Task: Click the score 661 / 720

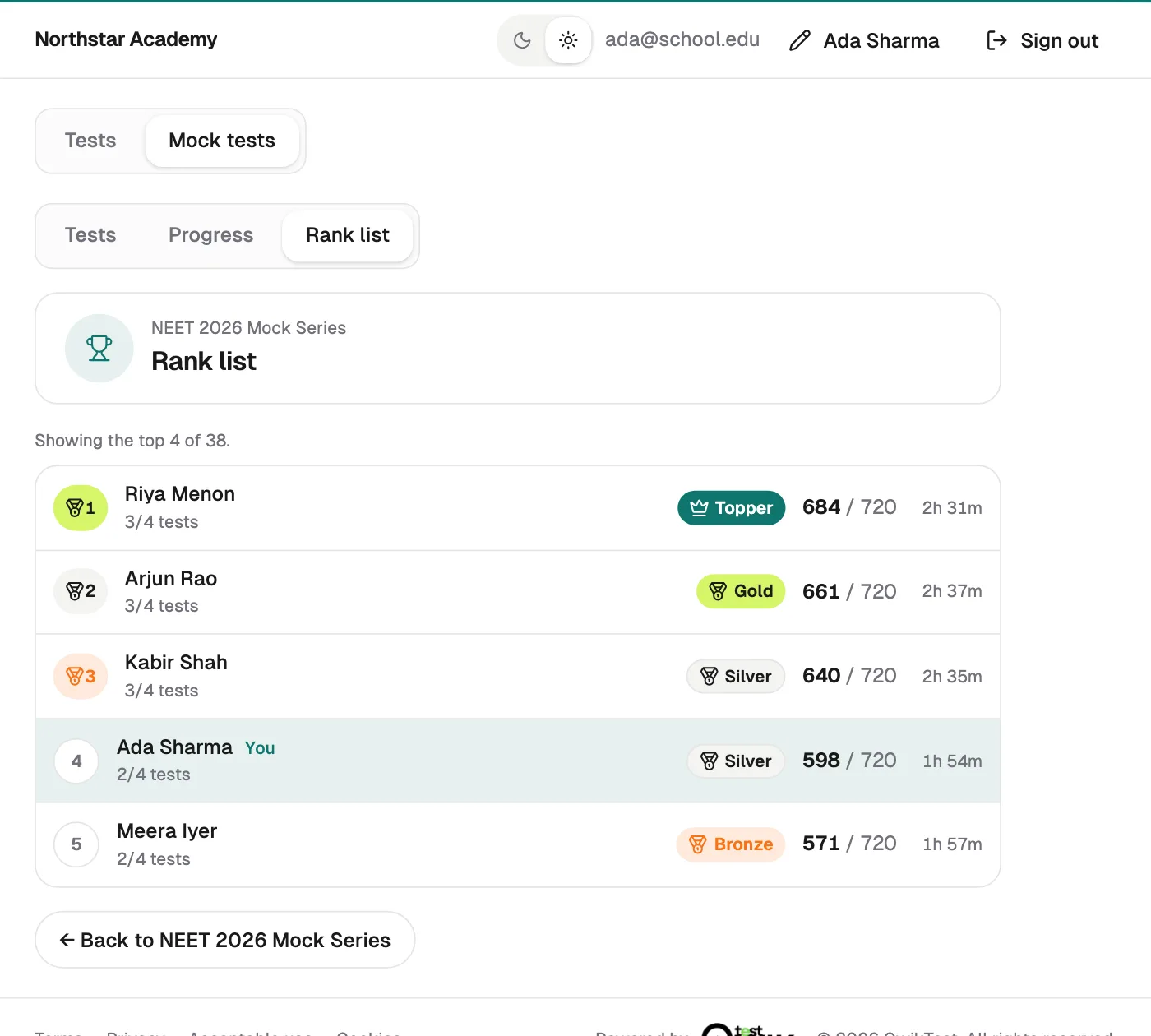Action: click(x=849, y=592)
